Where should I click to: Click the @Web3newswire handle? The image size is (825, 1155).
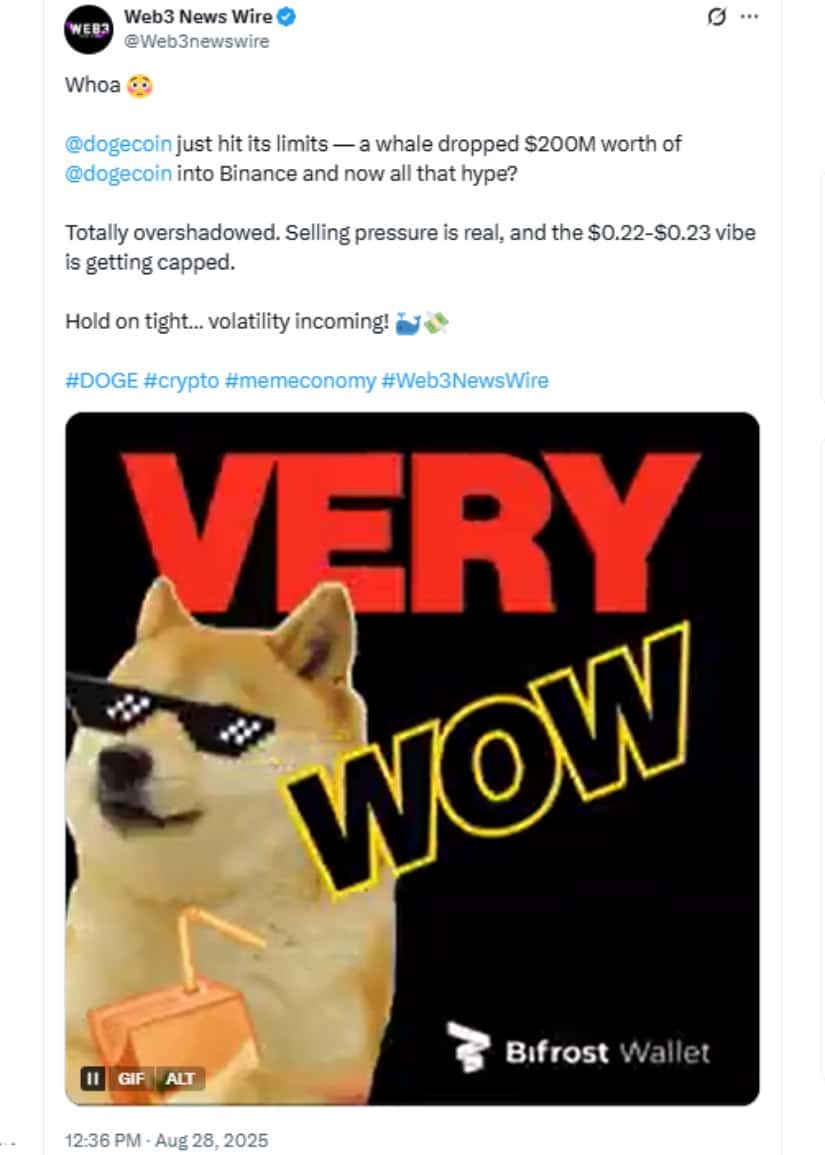pos(197,41)
